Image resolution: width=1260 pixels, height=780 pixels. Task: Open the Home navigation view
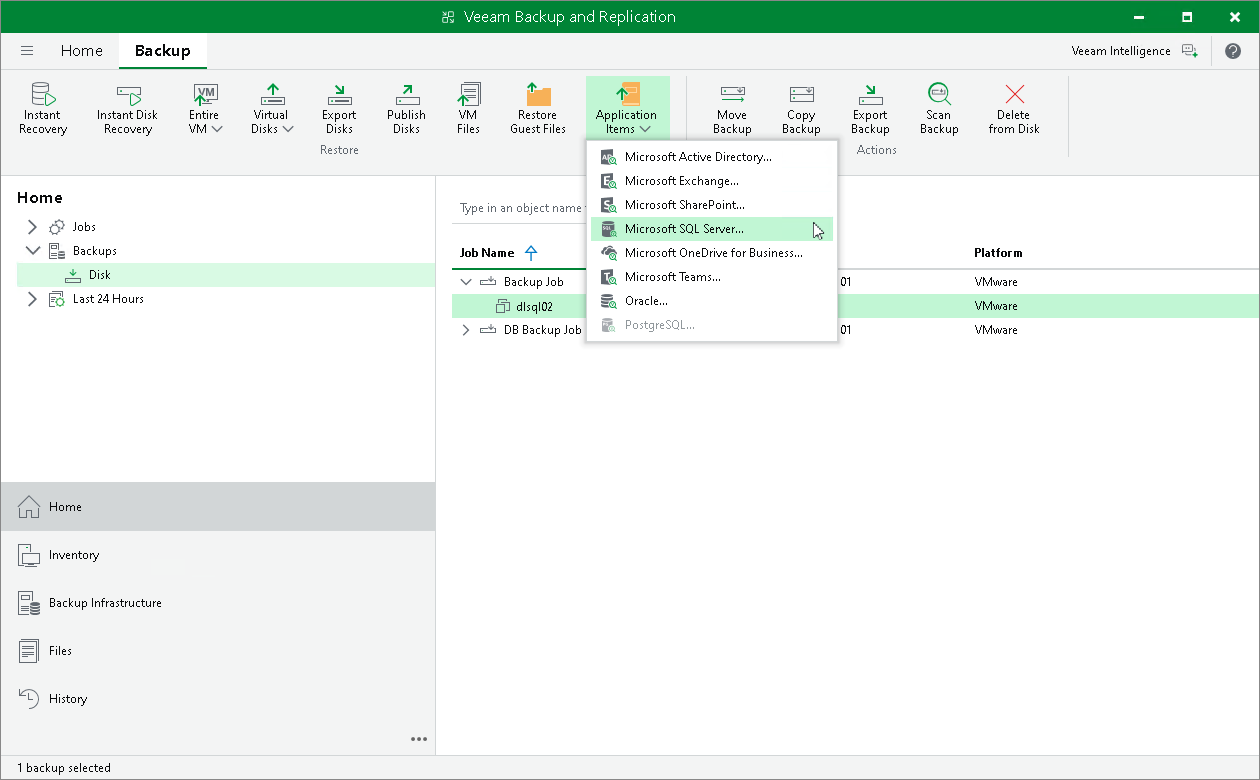[218, 507]
